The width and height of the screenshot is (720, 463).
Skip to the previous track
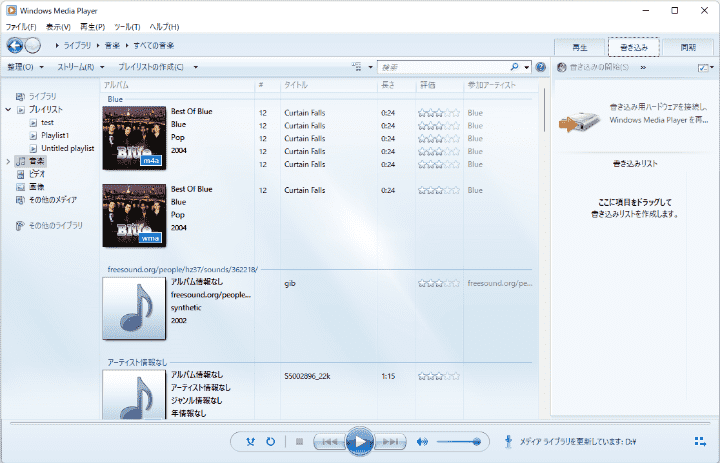click(x=330, y=442)
